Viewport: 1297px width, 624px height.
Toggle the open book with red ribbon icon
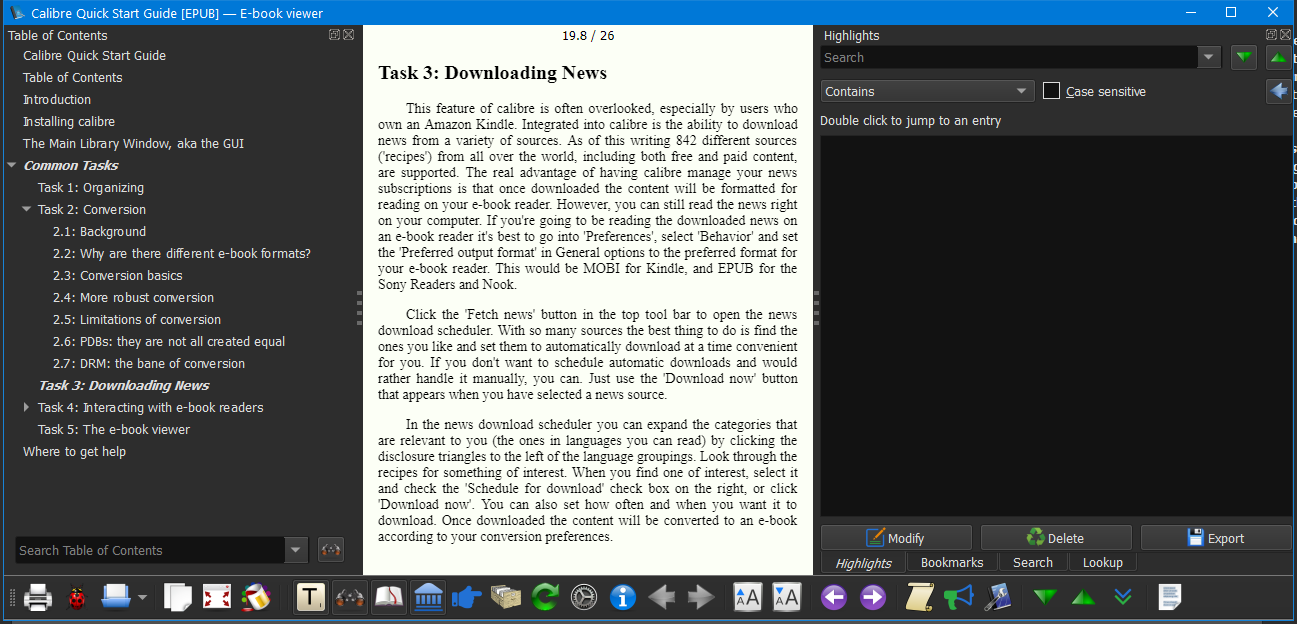(x=389, y=598)
